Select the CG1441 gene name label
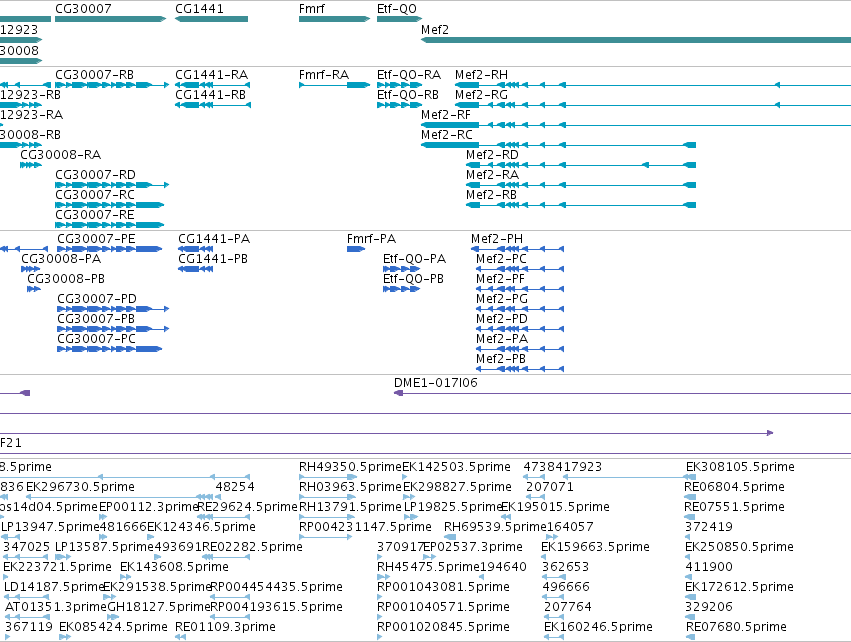 199,9
